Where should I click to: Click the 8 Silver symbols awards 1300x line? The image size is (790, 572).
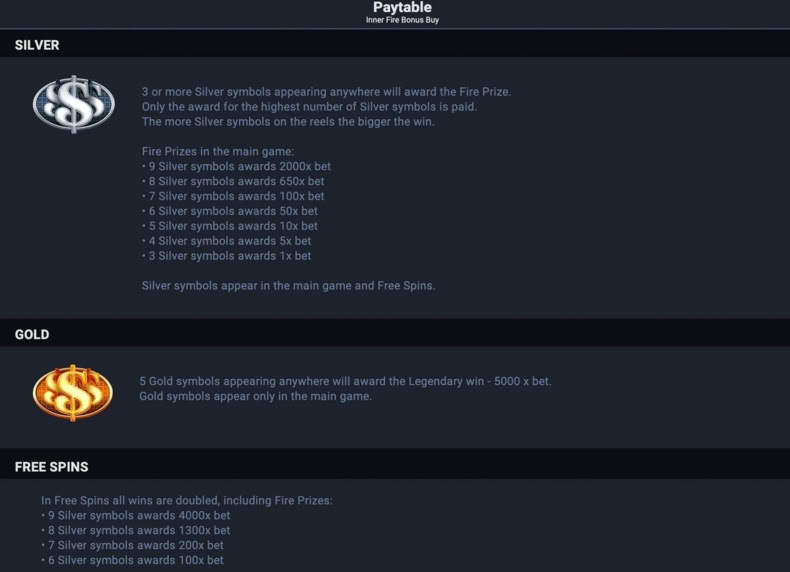click(x=136, y=531)
